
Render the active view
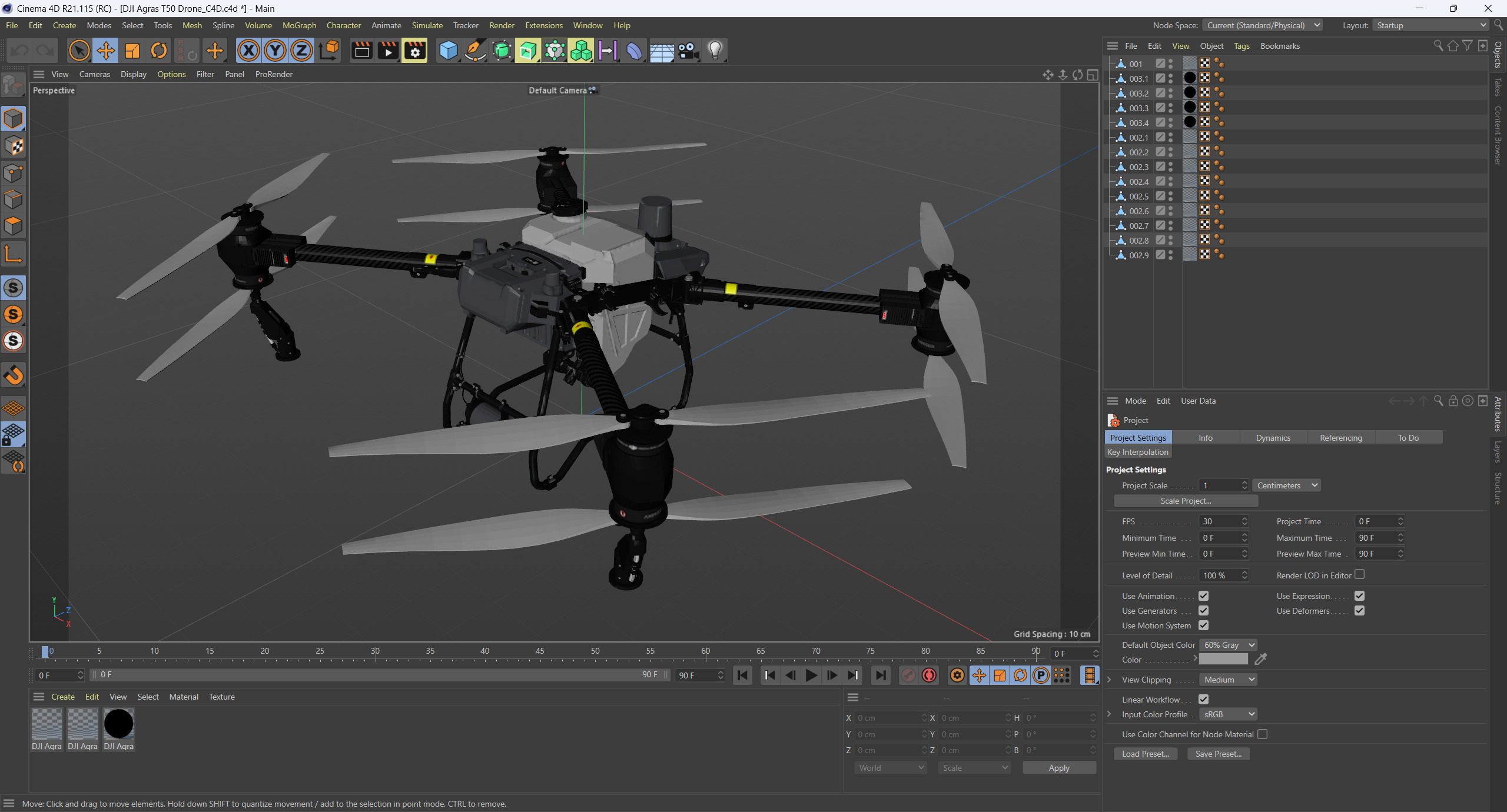(361, 51)
